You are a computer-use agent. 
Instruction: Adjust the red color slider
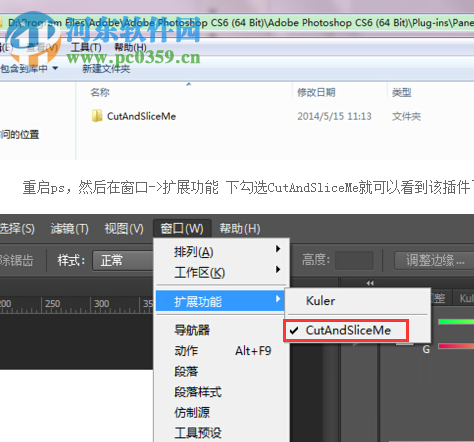(x=456, y=346)
